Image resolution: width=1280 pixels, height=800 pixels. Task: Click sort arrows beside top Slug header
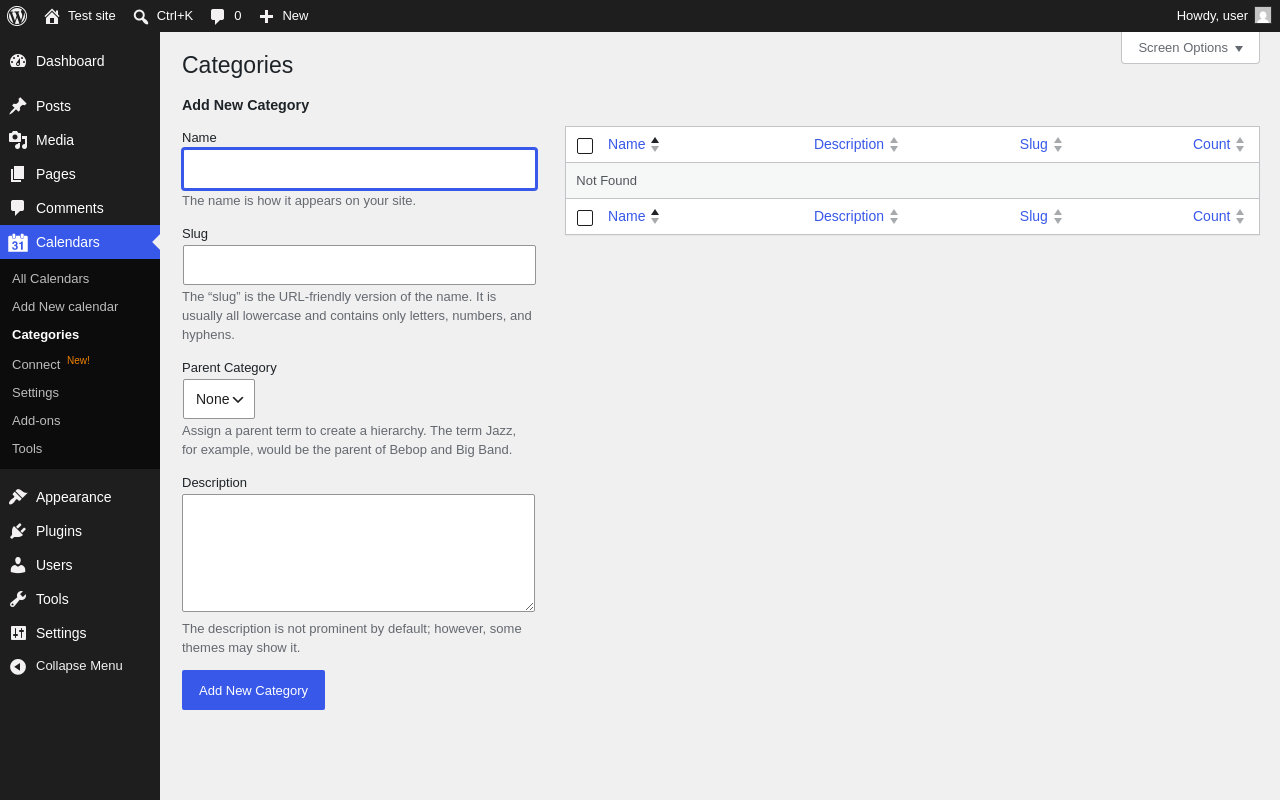(1058, 144)
